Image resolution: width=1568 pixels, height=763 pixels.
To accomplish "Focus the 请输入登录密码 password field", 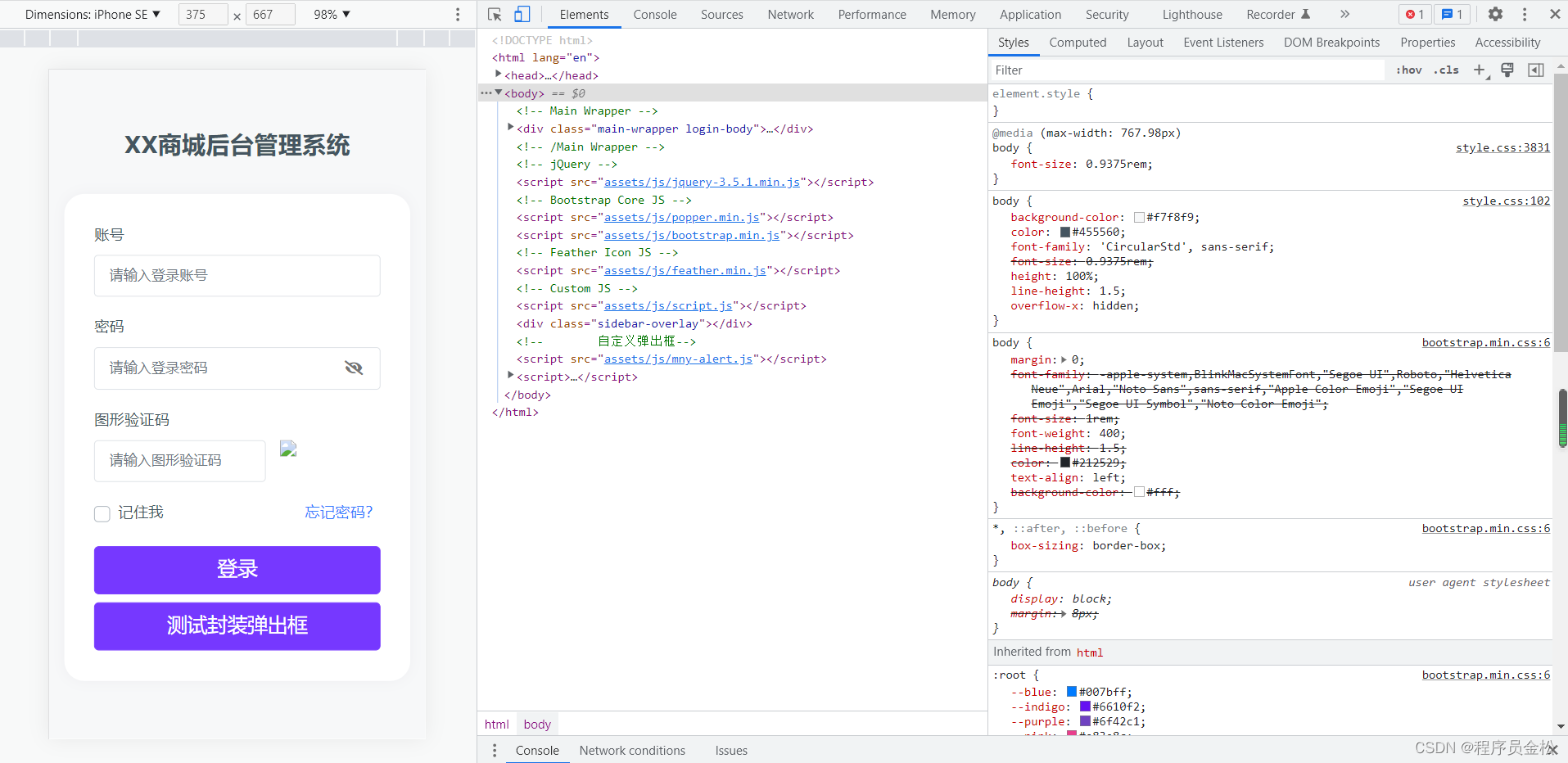I will [237, 368].
